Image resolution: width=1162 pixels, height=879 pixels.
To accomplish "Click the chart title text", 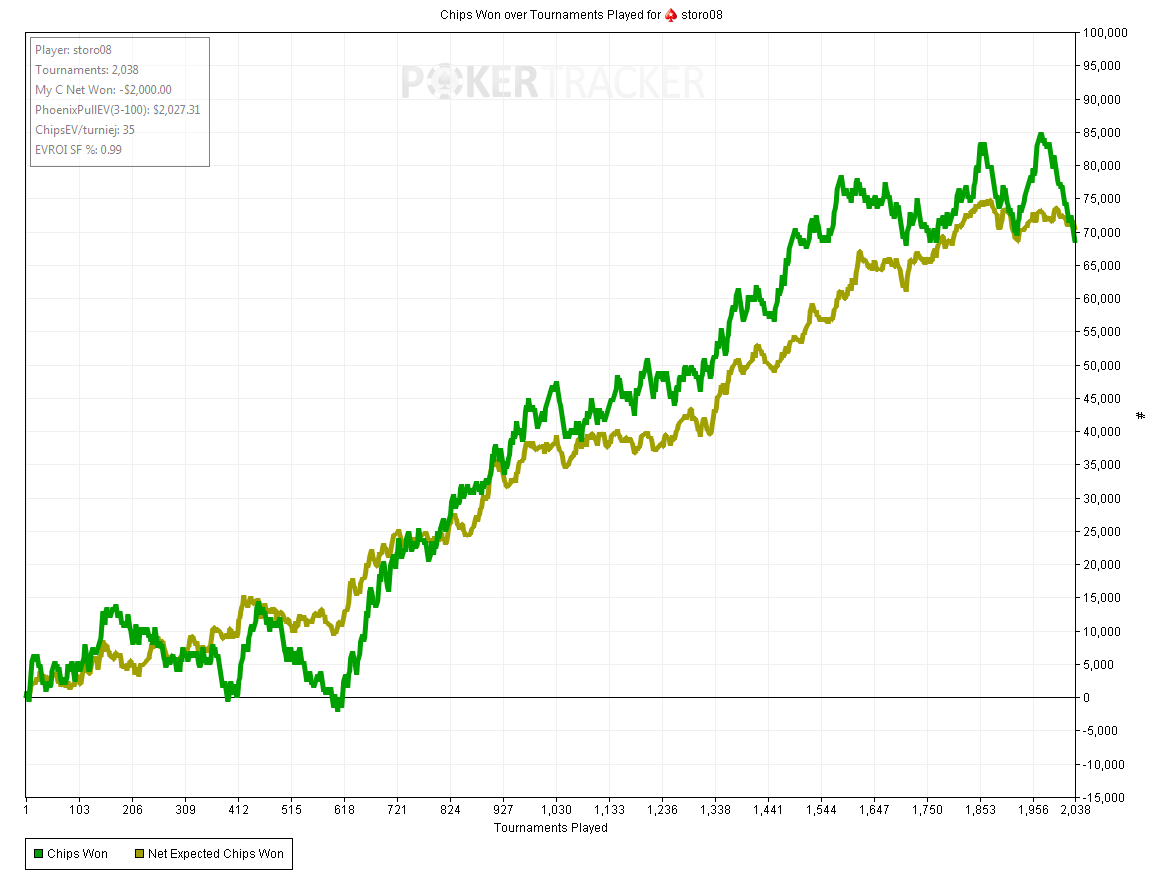I will (x=550, y=15).
